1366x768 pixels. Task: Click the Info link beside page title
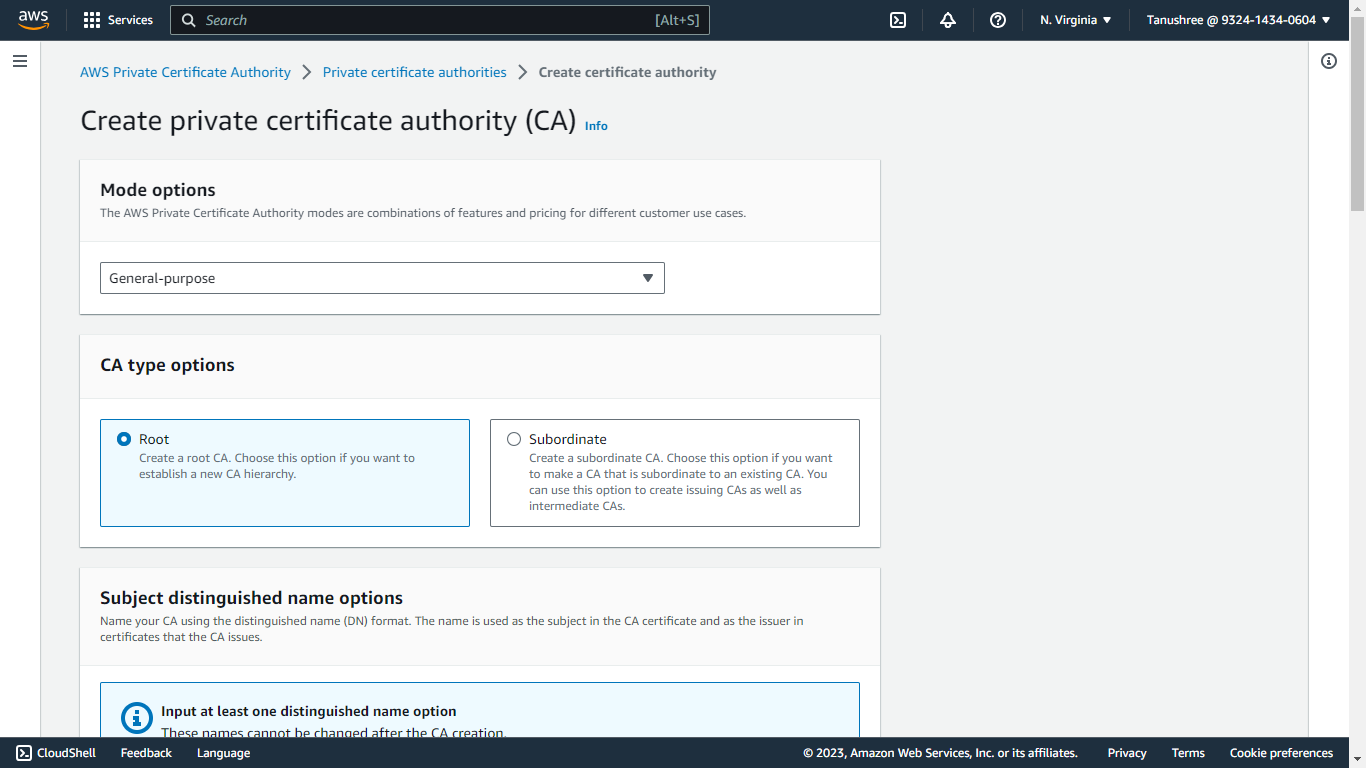click(596, 126)
